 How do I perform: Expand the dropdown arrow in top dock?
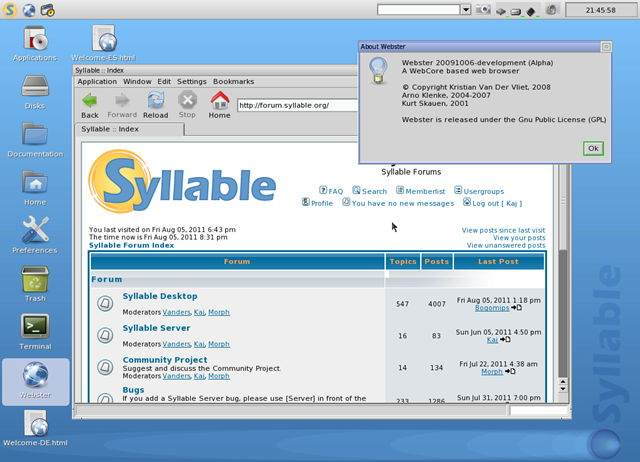466,10
